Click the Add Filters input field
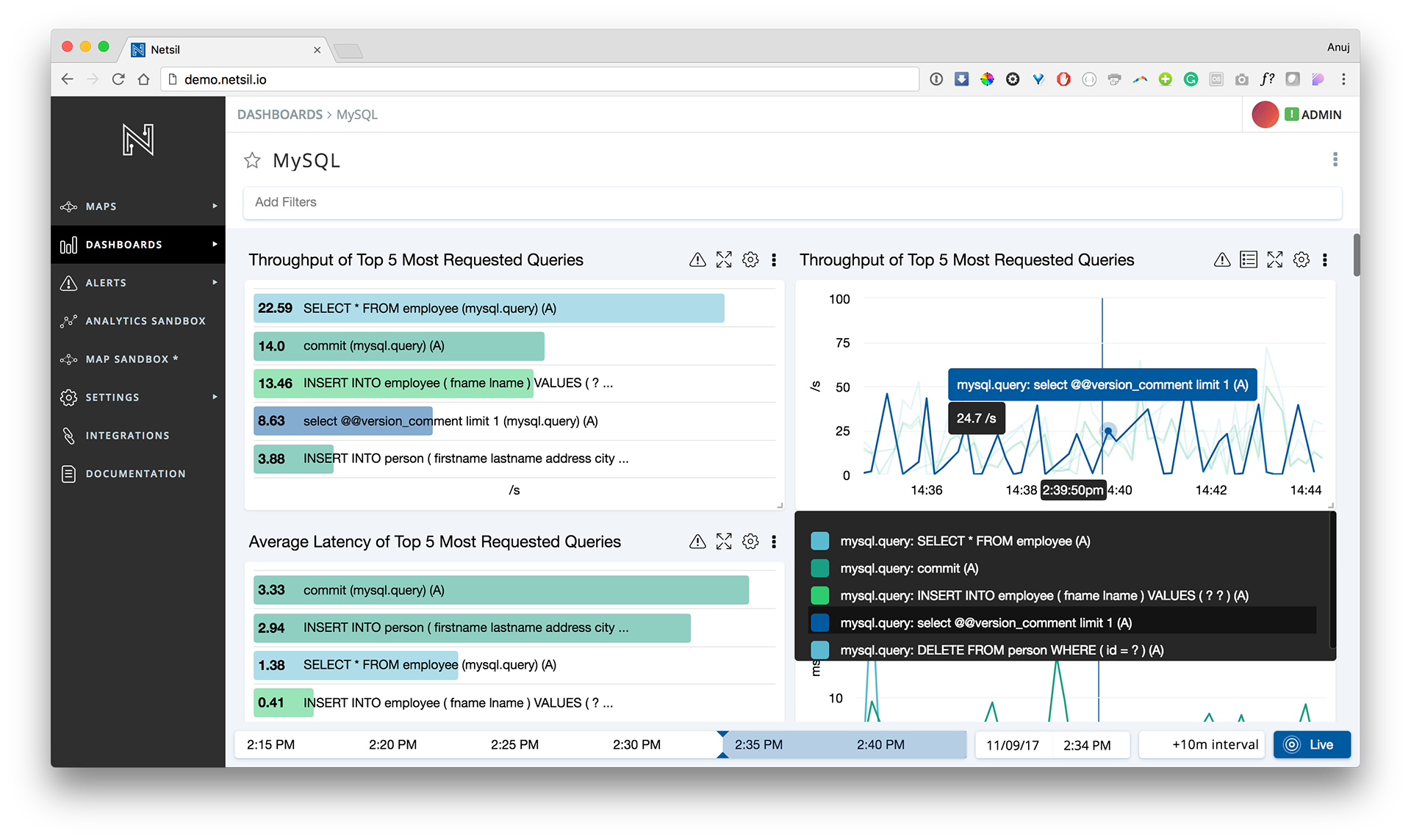This screenshot has height=840, width=1411. point(791,202)
